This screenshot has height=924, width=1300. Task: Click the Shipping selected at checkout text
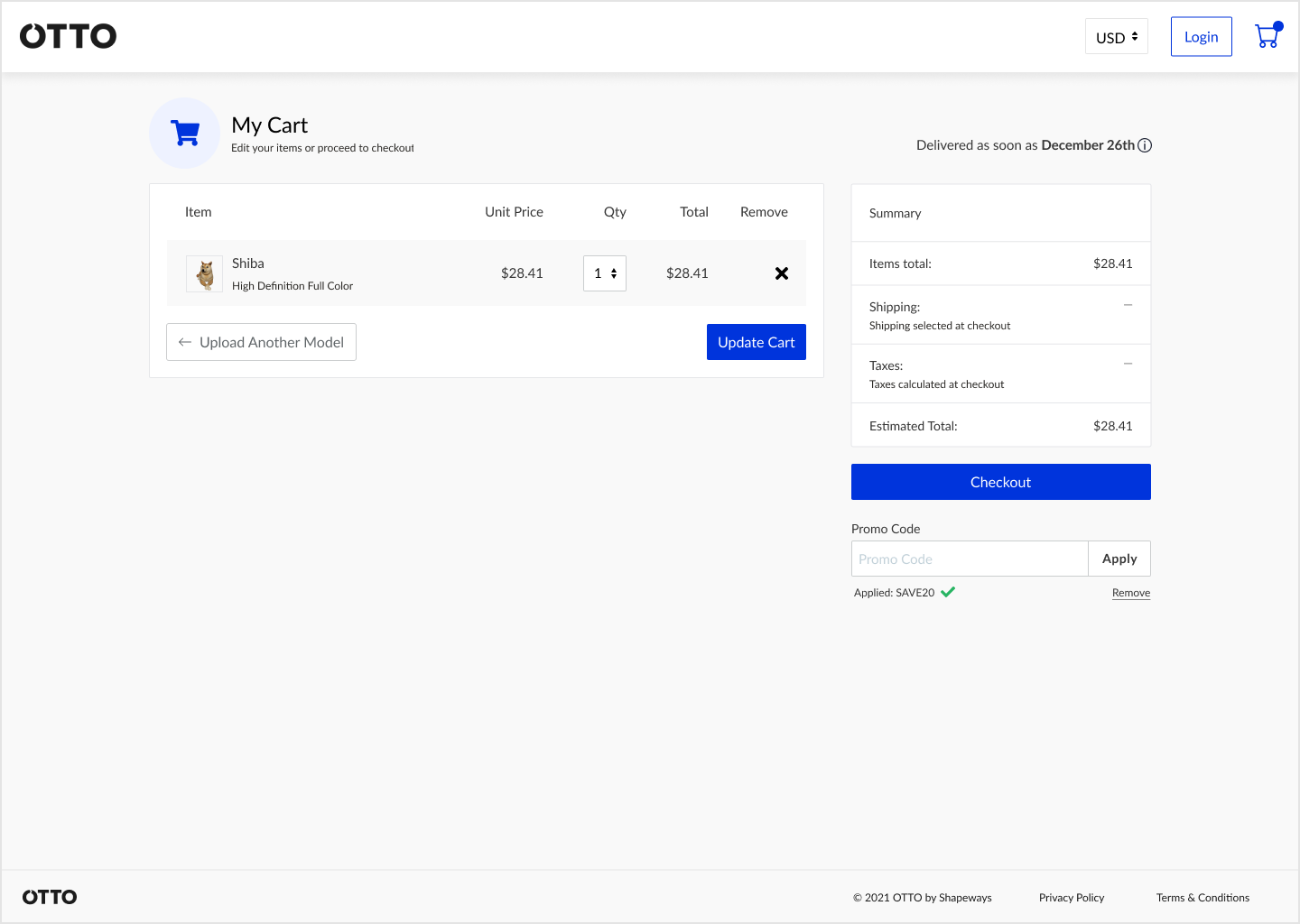point(940,326)
